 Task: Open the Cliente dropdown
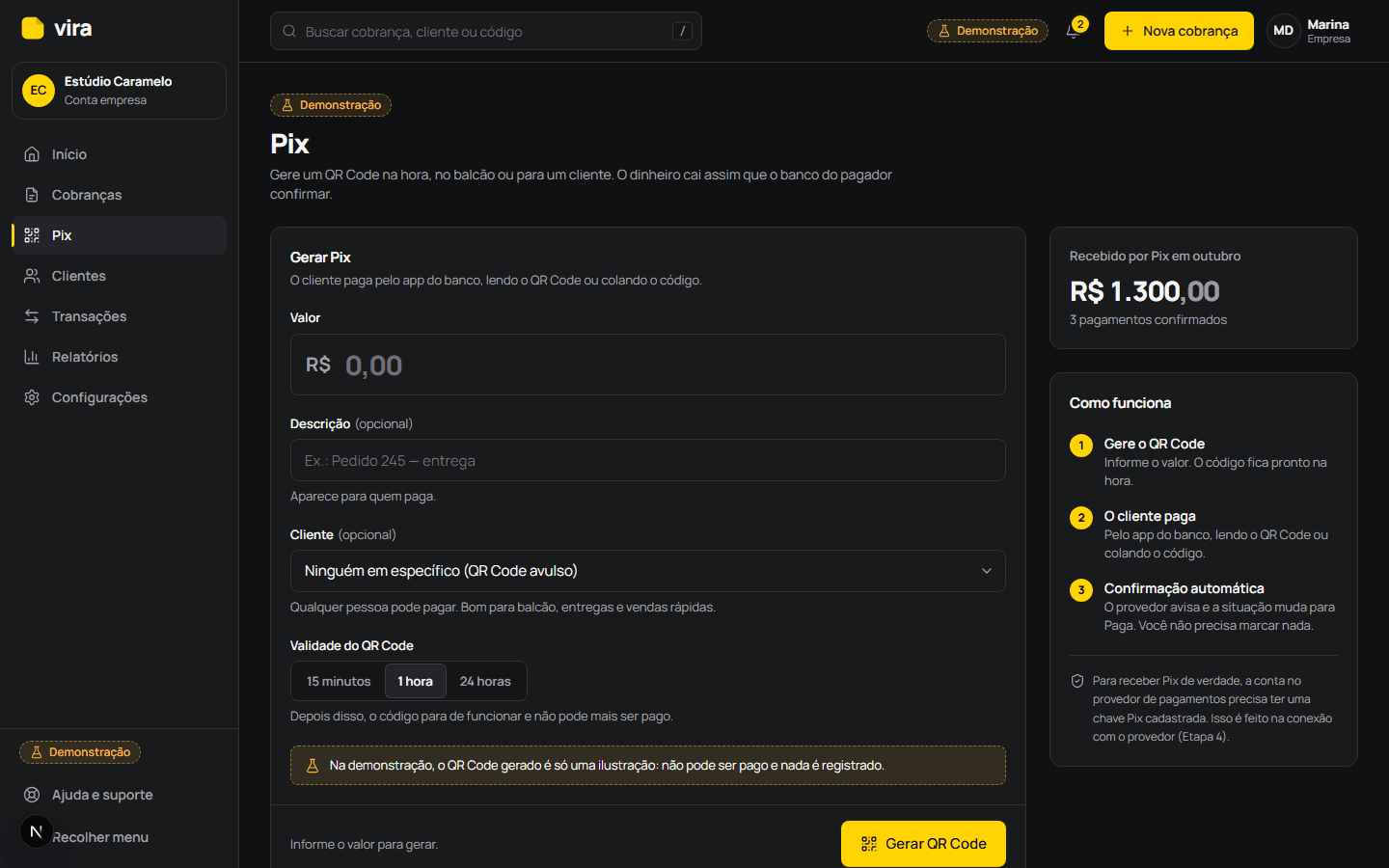click(x=648, y=571)
